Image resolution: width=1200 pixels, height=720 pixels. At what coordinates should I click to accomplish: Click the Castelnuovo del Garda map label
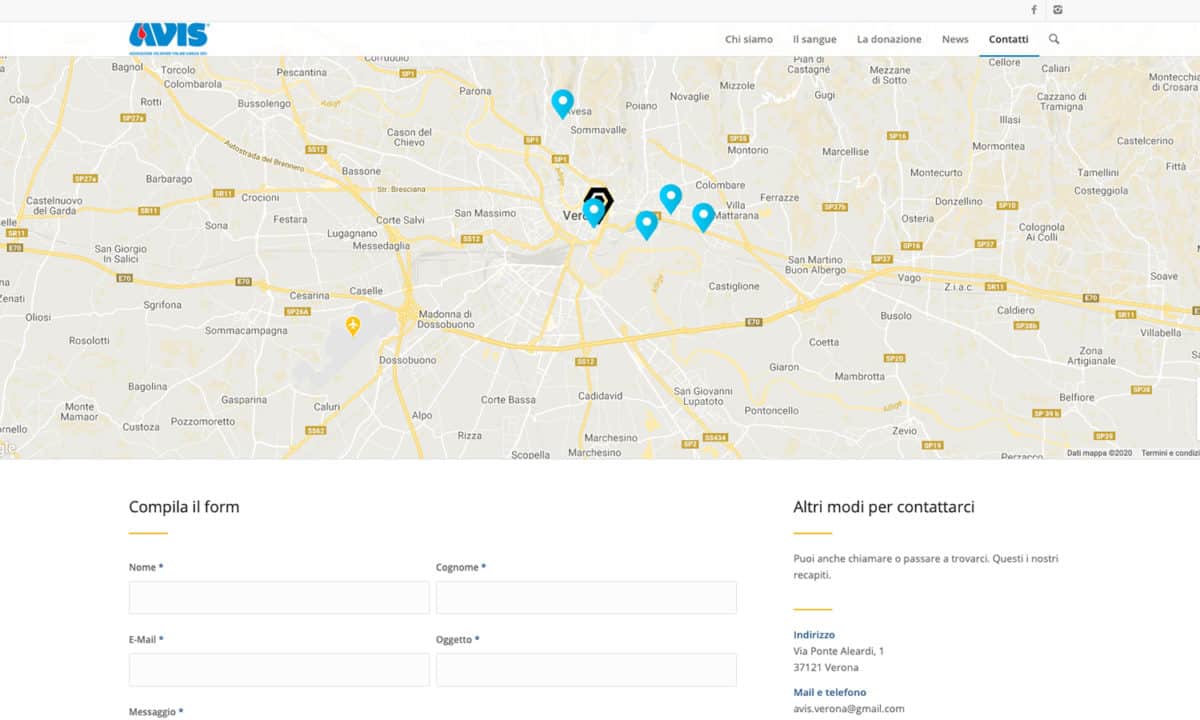pyautogui.click(x=53, y=205)
